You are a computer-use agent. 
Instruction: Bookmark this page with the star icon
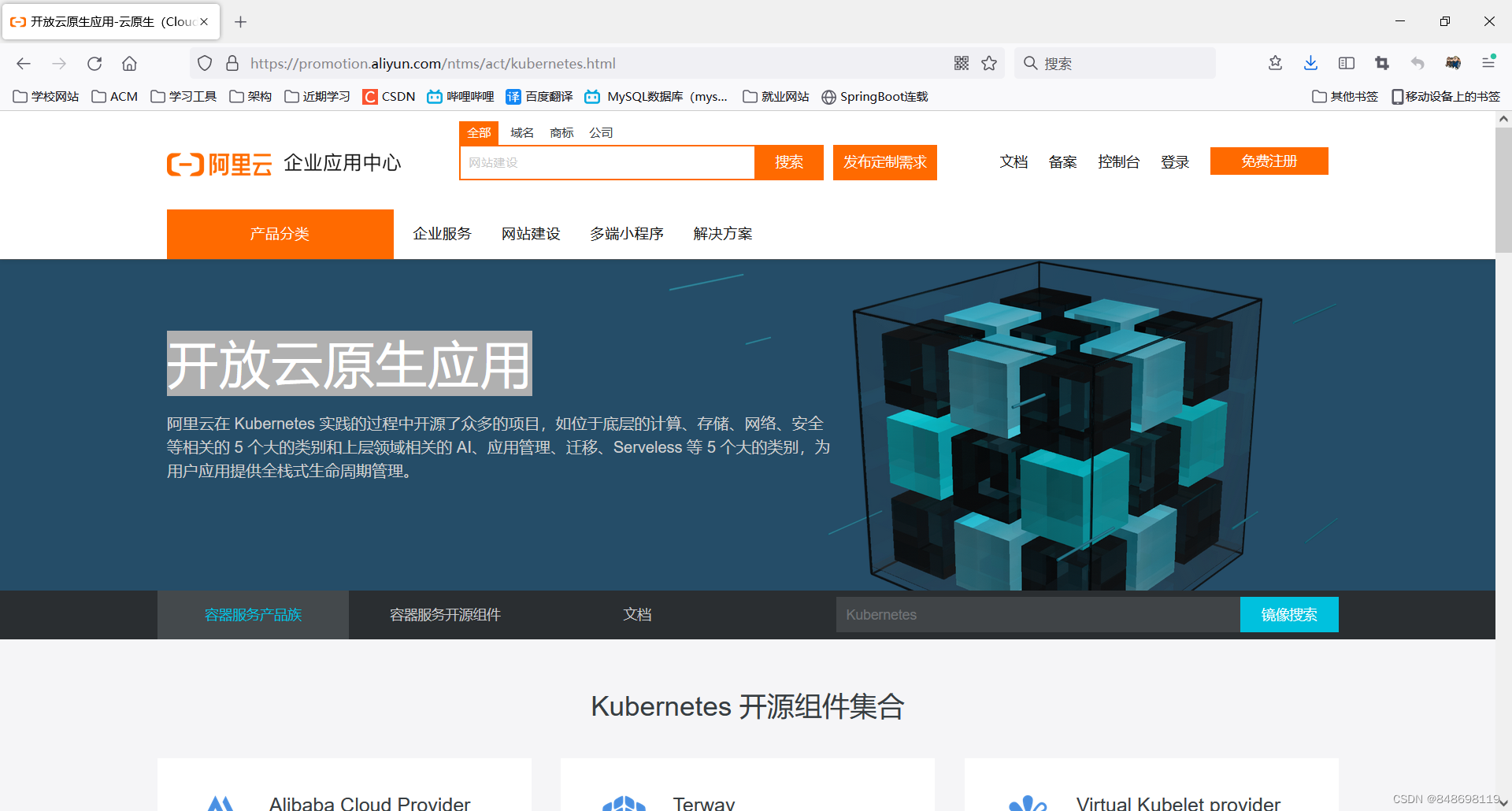pos(989,63)
